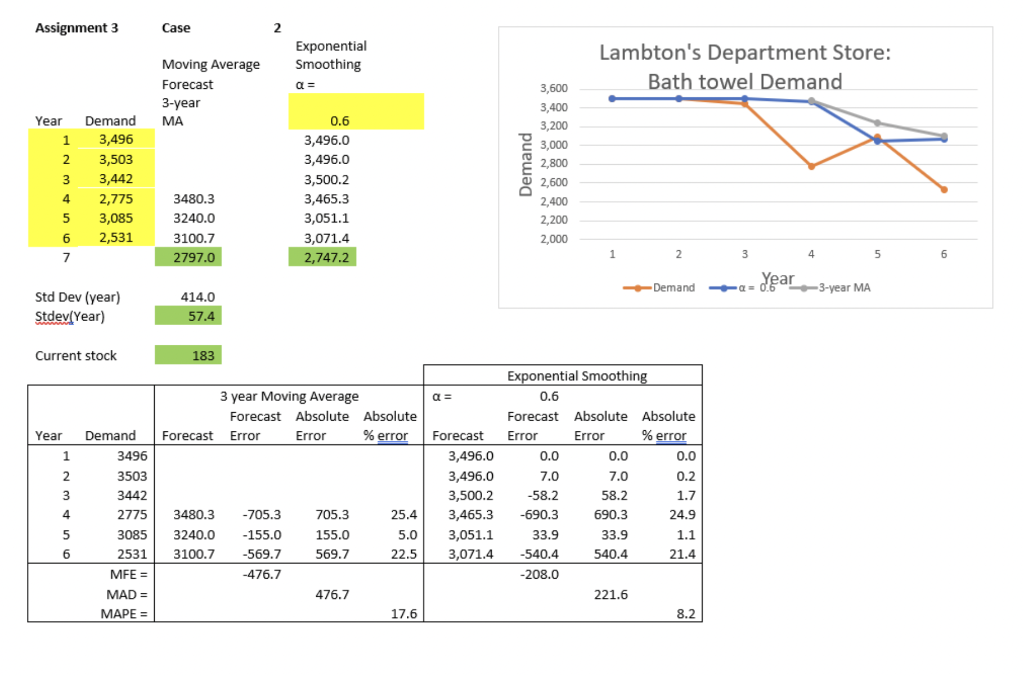Viewport: 1024px width, 676px height.
Task: Click the 3 year Moving Average header
Action: pyautogui.click(x=289, y=396)
